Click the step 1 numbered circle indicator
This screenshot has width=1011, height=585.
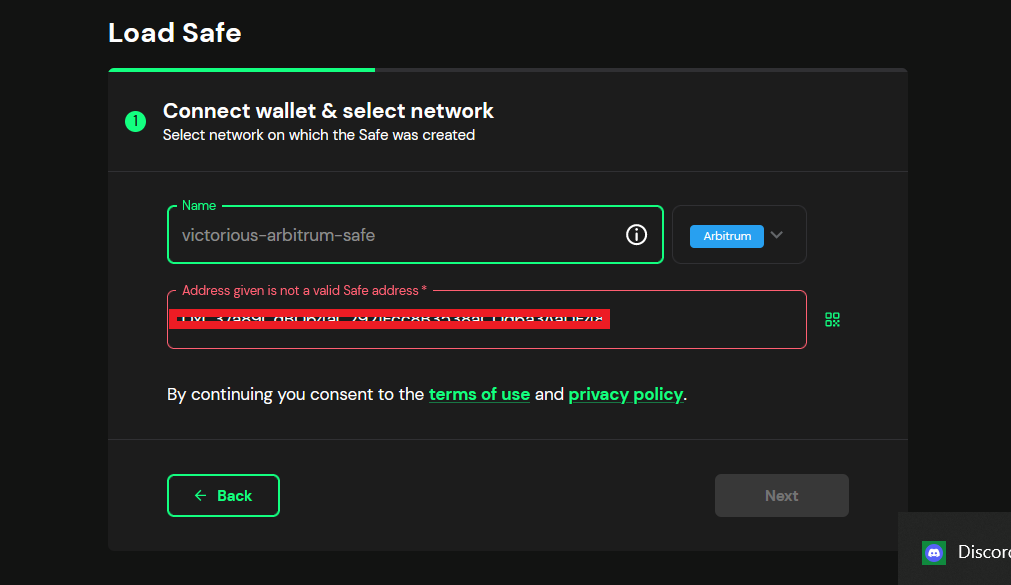click(135, 120)
